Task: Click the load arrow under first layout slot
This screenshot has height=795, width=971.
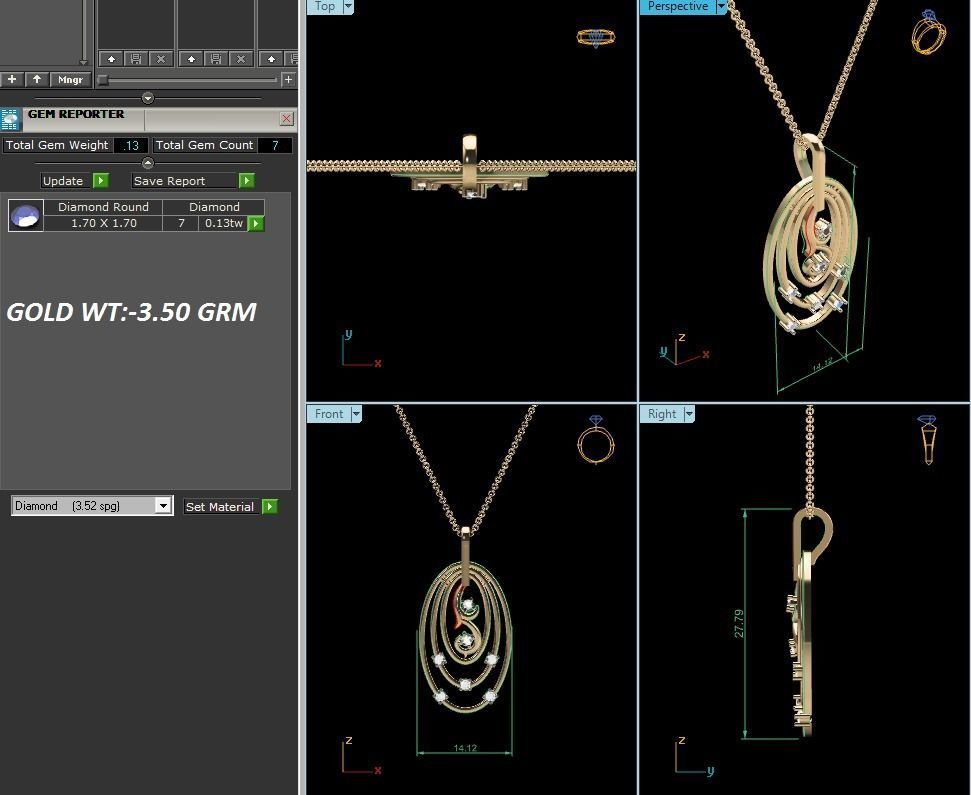Action: 111,59
